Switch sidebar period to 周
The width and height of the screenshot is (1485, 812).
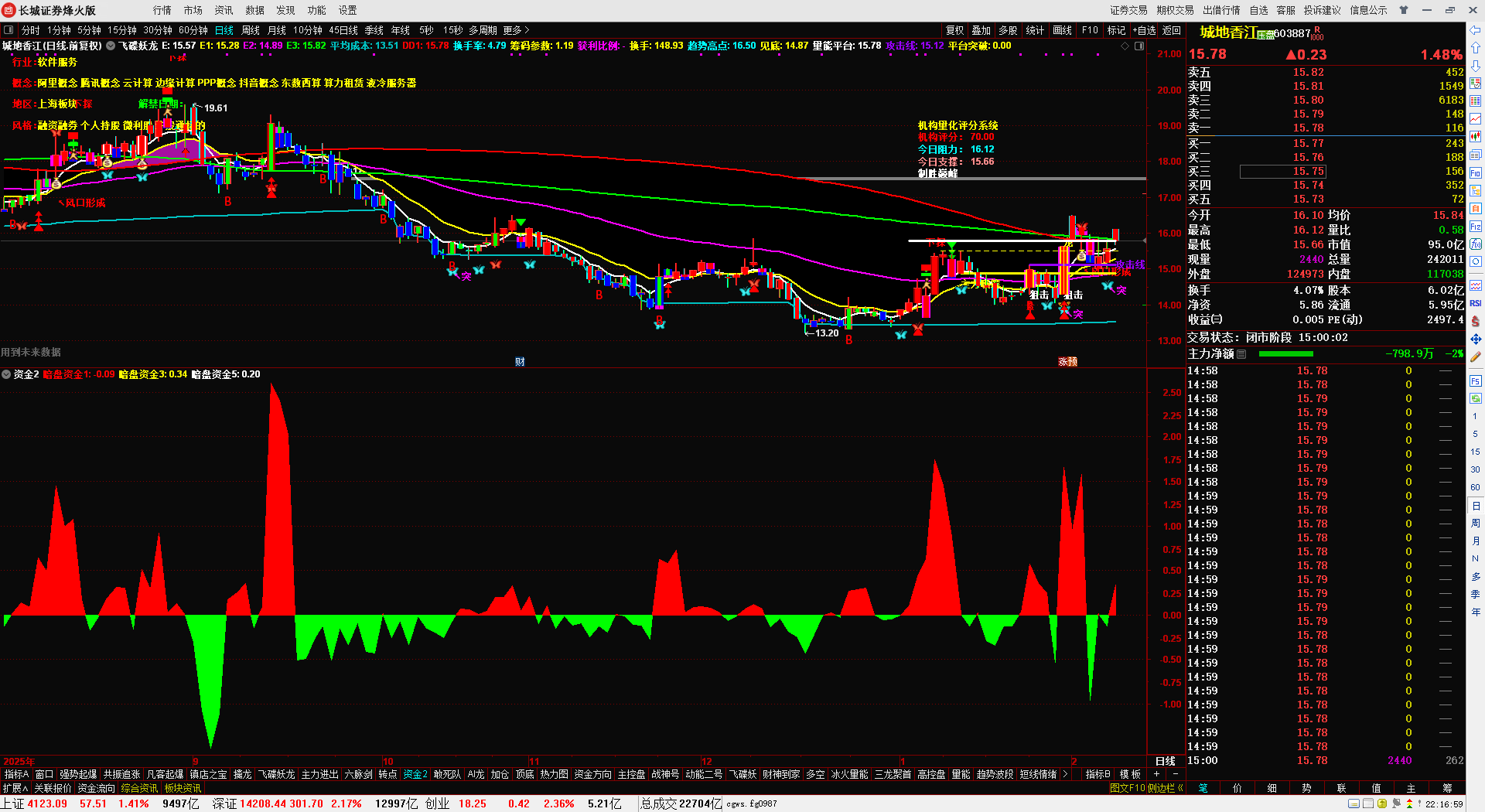coord(1476,524)
